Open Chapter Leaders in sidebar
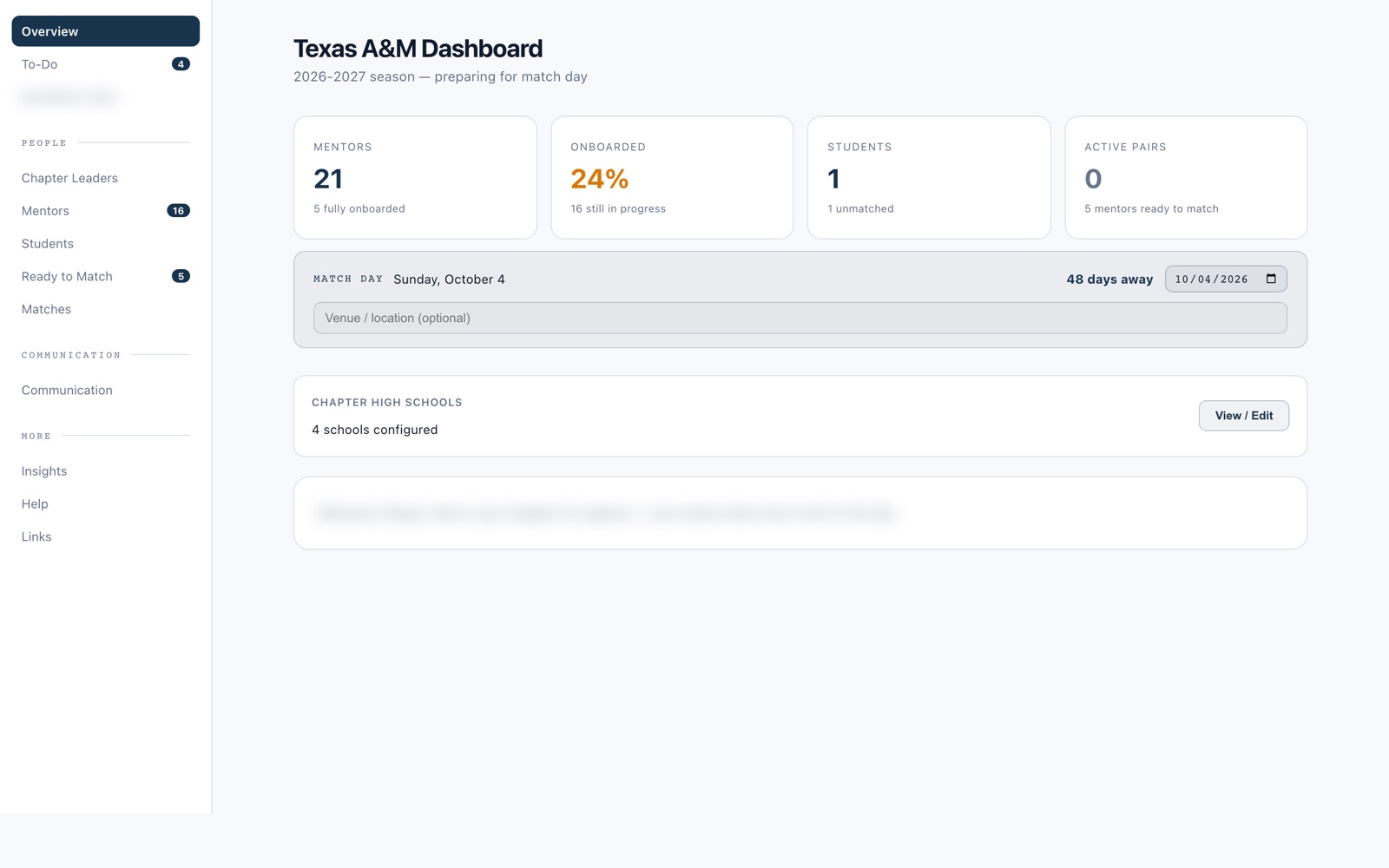 pos(106,178)
